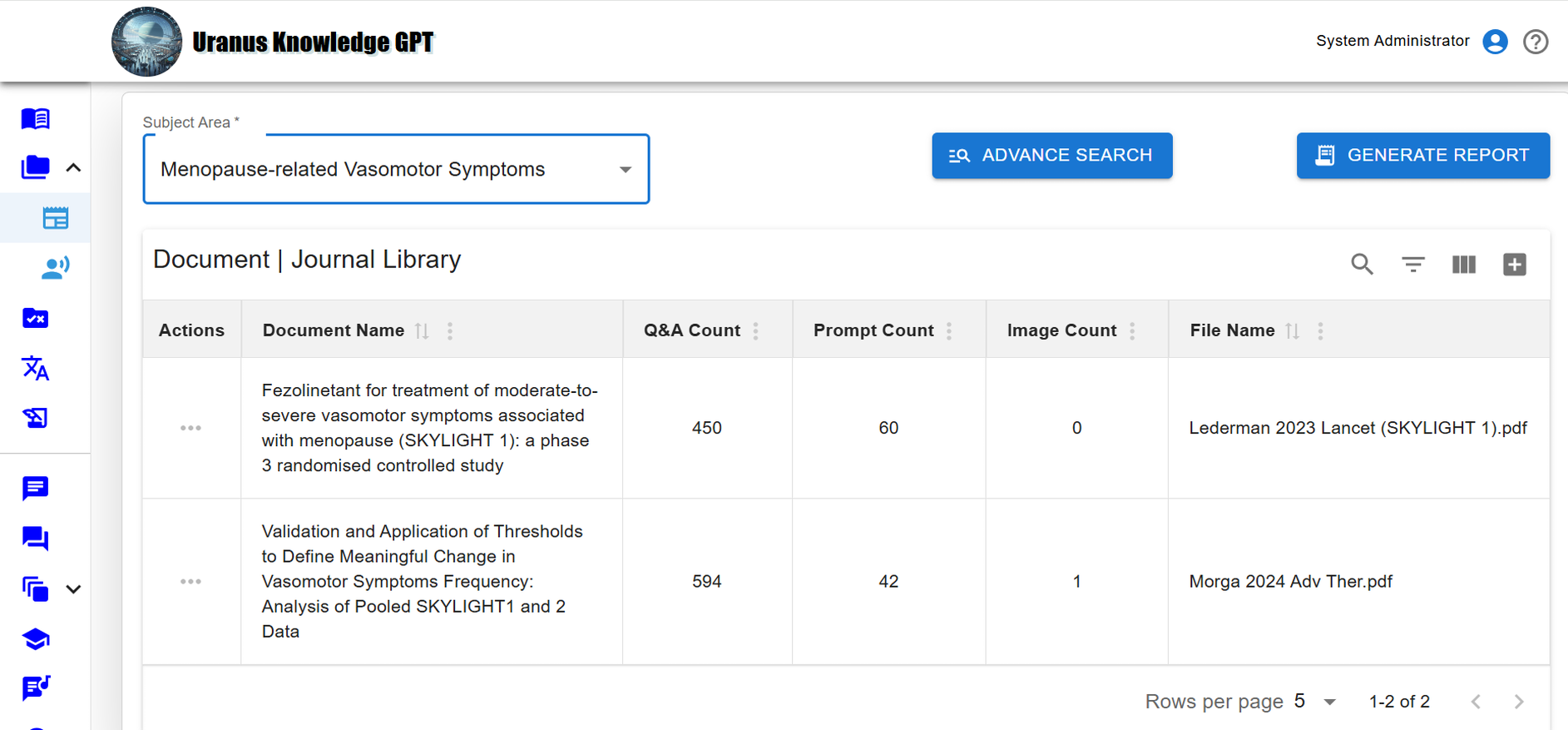Open the show/hide columns icon
Viewport: 1568px width, 730px height.
coord(1464,265)
